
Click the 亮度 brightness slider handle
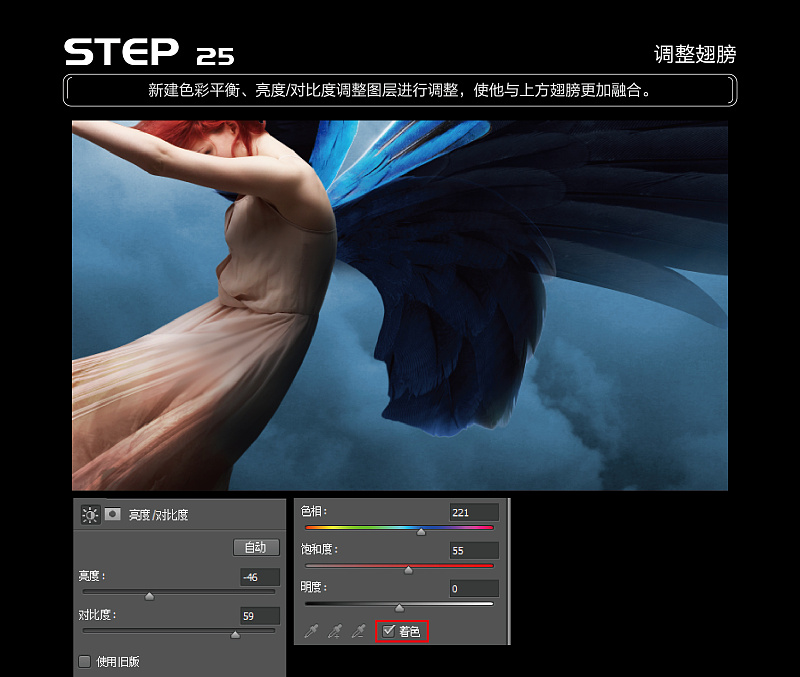click(149, 596)
